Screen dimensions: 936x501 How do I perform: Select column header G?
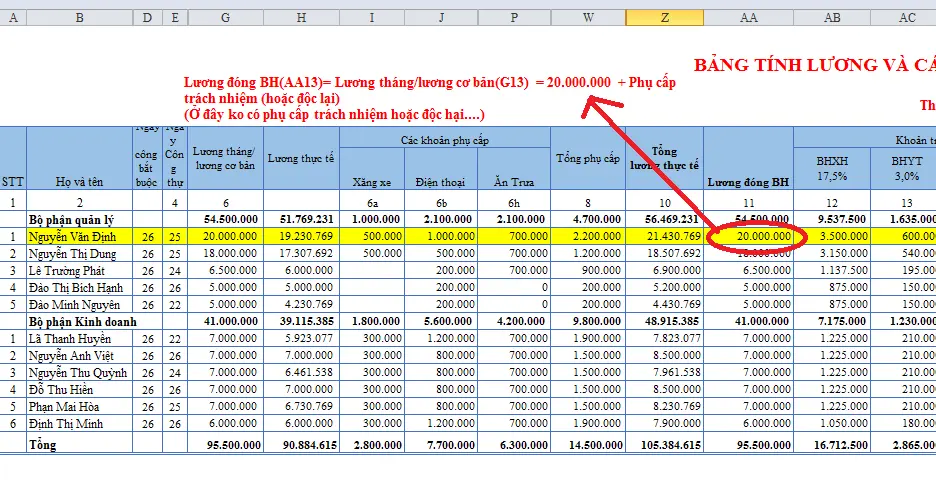point(226,18)
